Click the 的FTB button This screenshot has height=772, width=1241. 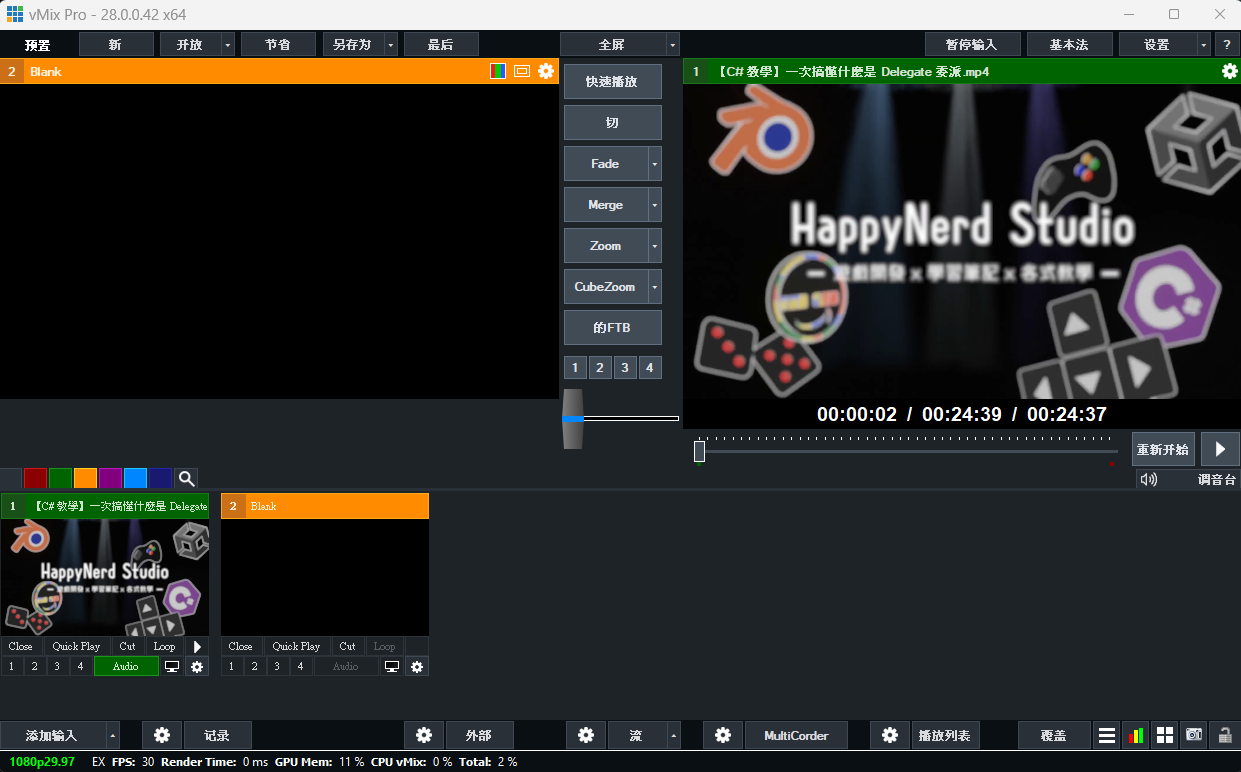[x=612, y=328]
